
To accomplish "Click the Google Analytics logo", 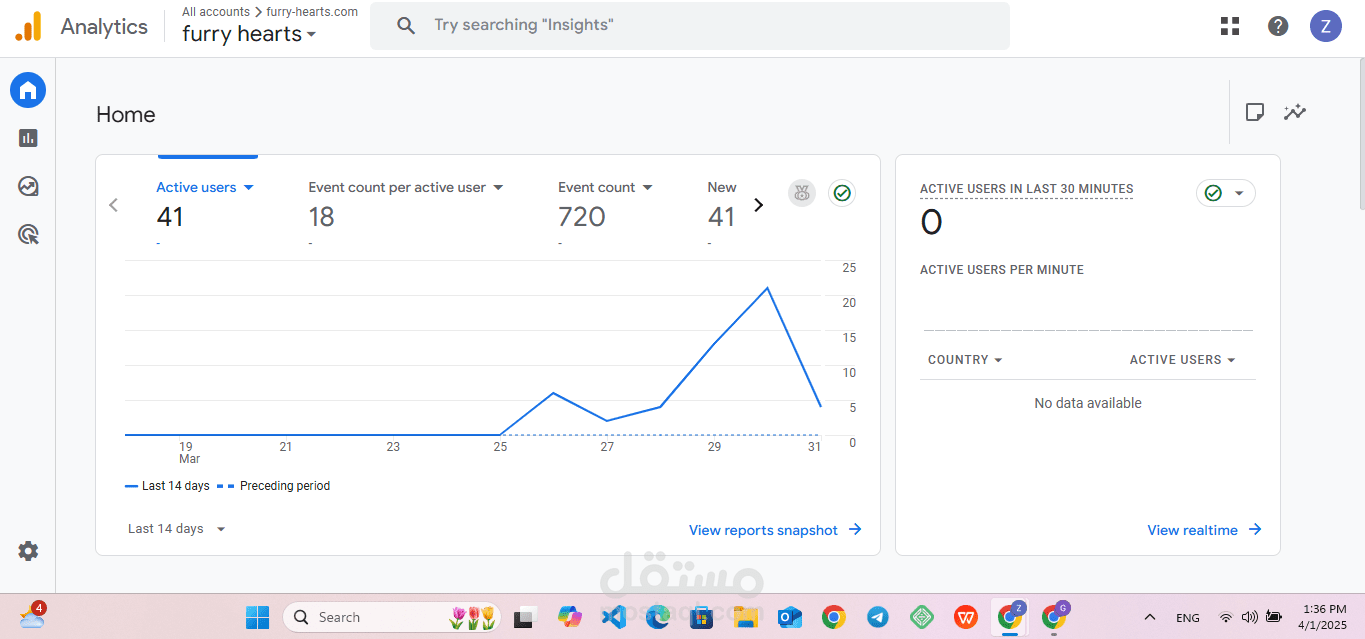I will [28, 27].
